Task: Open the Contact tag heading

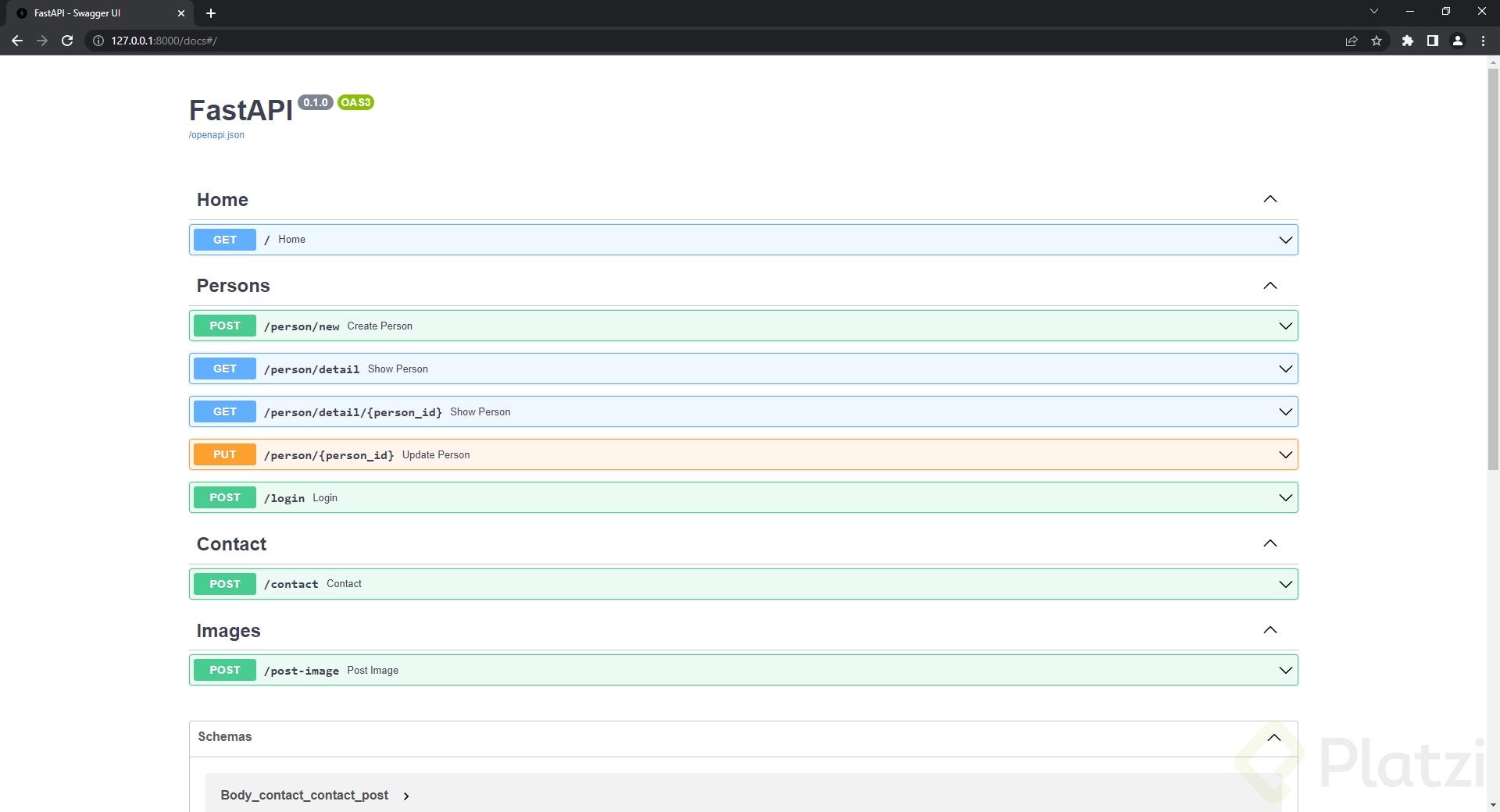Action: [x=232, y=544]
